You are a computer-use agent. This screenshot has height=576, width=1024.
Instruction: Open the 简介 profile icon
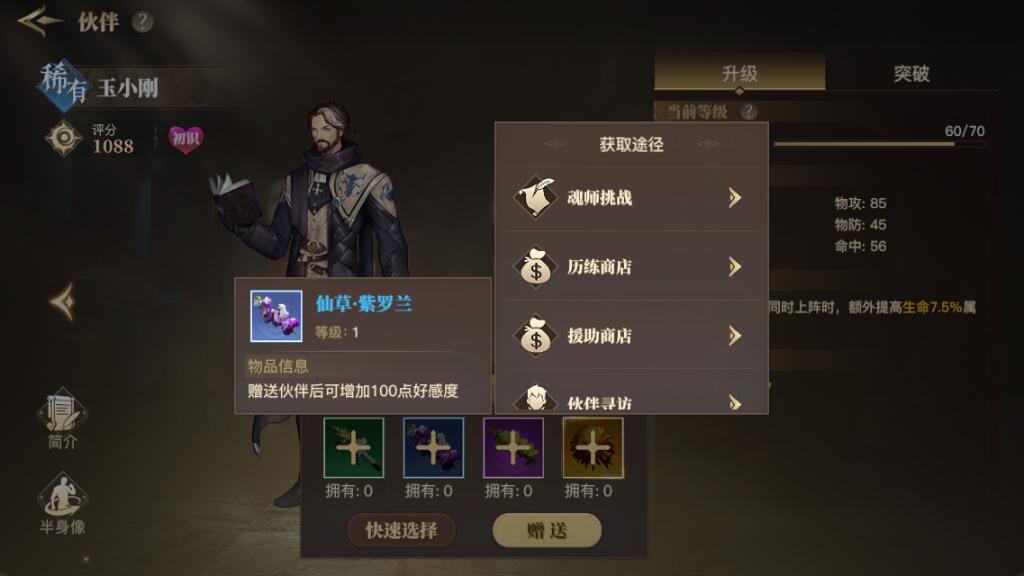pyautogui.click(x=63, y=418)
